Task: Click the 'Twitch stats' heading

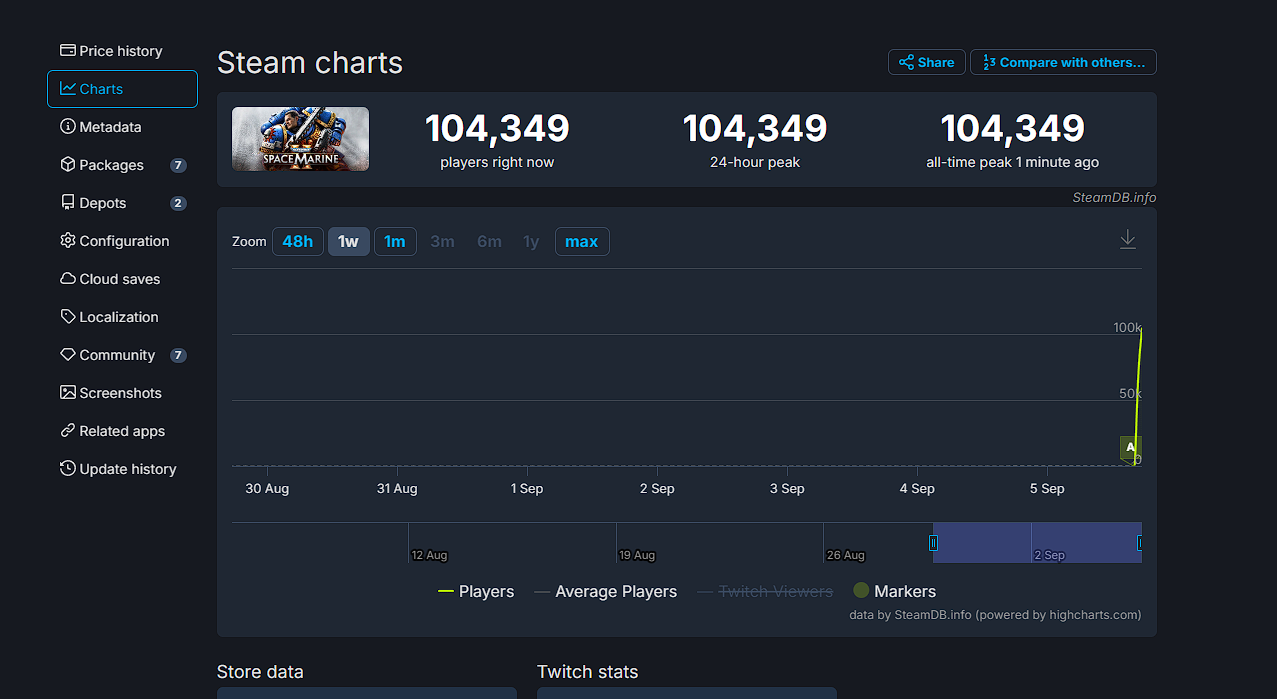Action: pyautogui.click(x=587, y=672)
